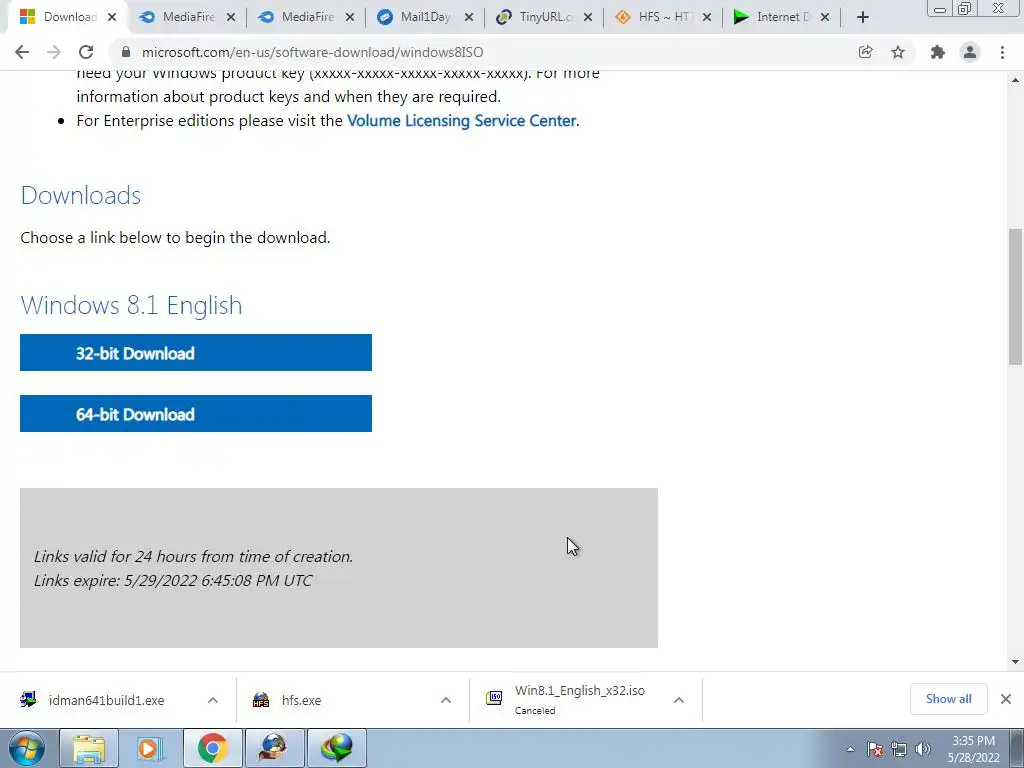Open HFS globe-and-person taskbar app
The image size is (1024, 768).
coord(274,748)
